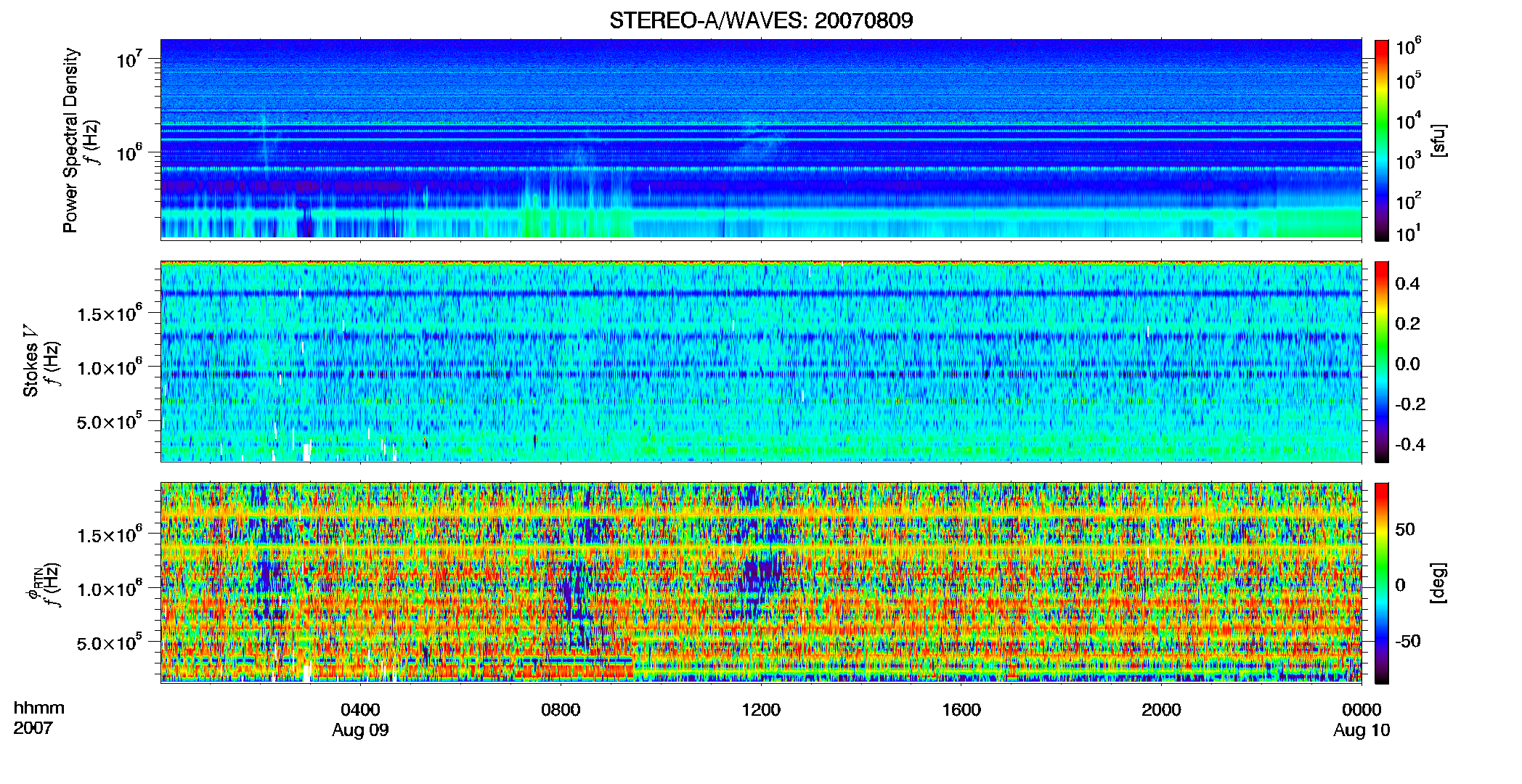Click the 0800 time tick label
This screenshot has width=1522, height=784.
pos(561,710)
